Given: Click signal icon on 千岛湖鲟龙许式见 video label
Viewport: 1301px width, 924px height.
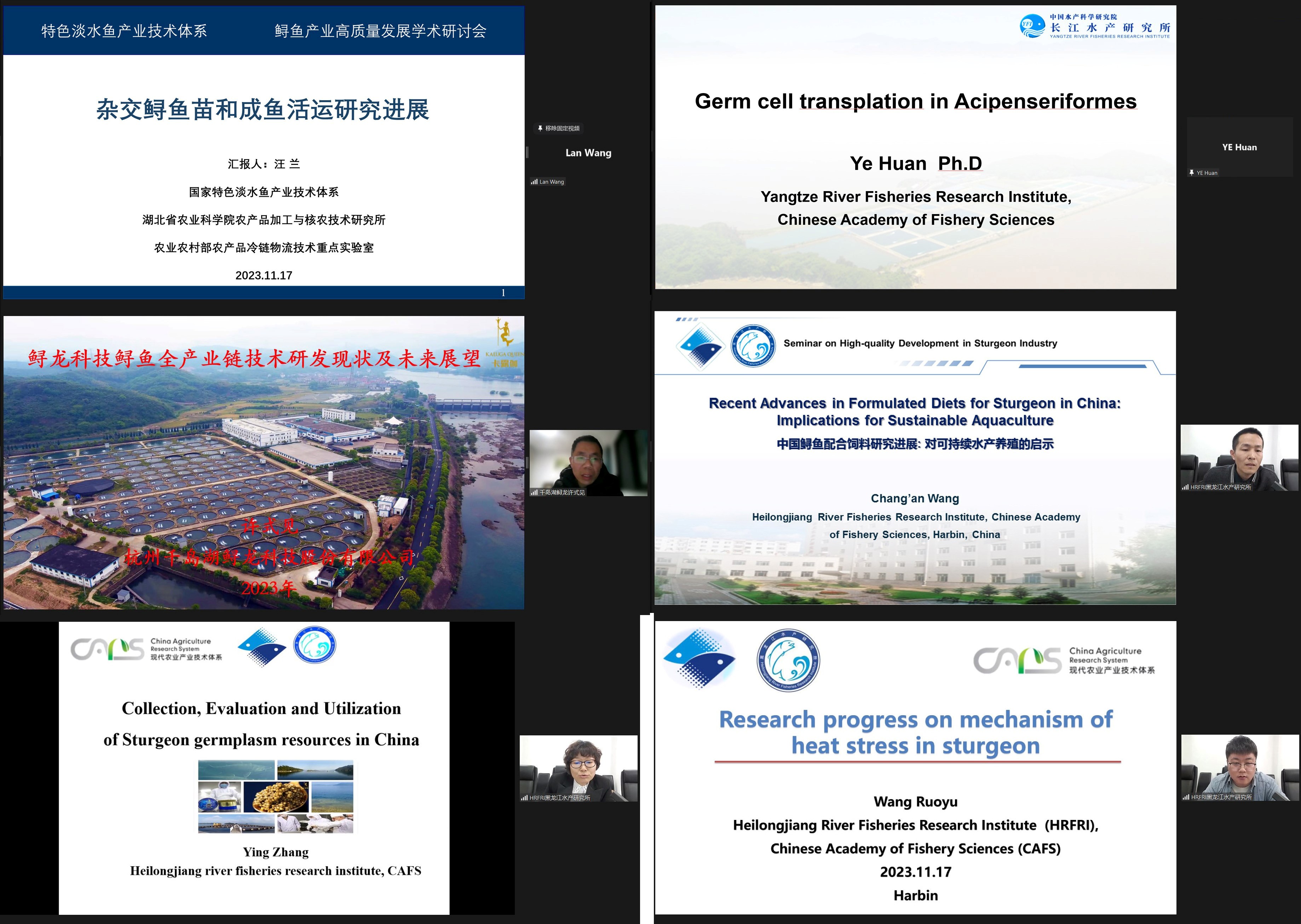Looking at the screenshot, I should pos(534,493).
